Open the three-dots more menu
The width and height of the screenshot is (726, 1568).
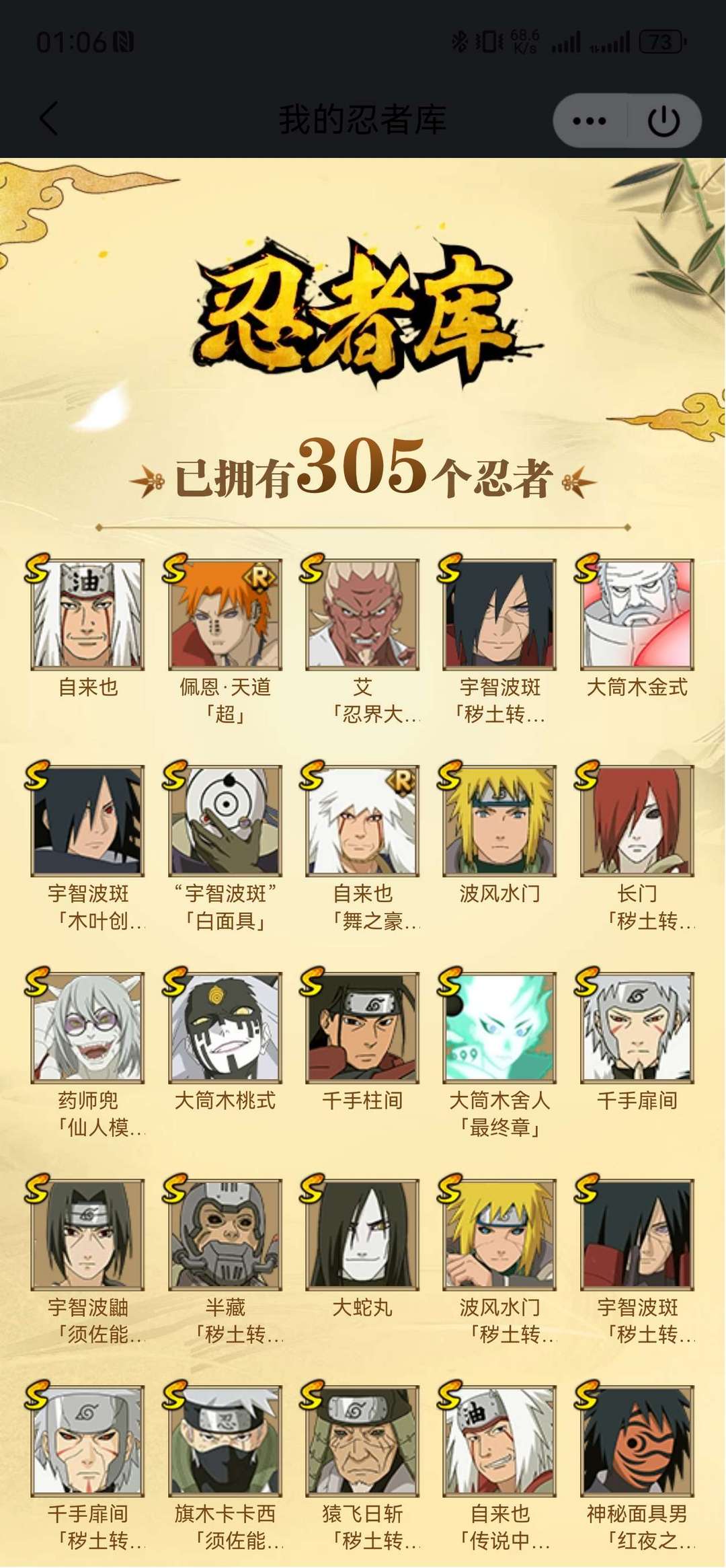pyautogui.click(x=590, y=121)
